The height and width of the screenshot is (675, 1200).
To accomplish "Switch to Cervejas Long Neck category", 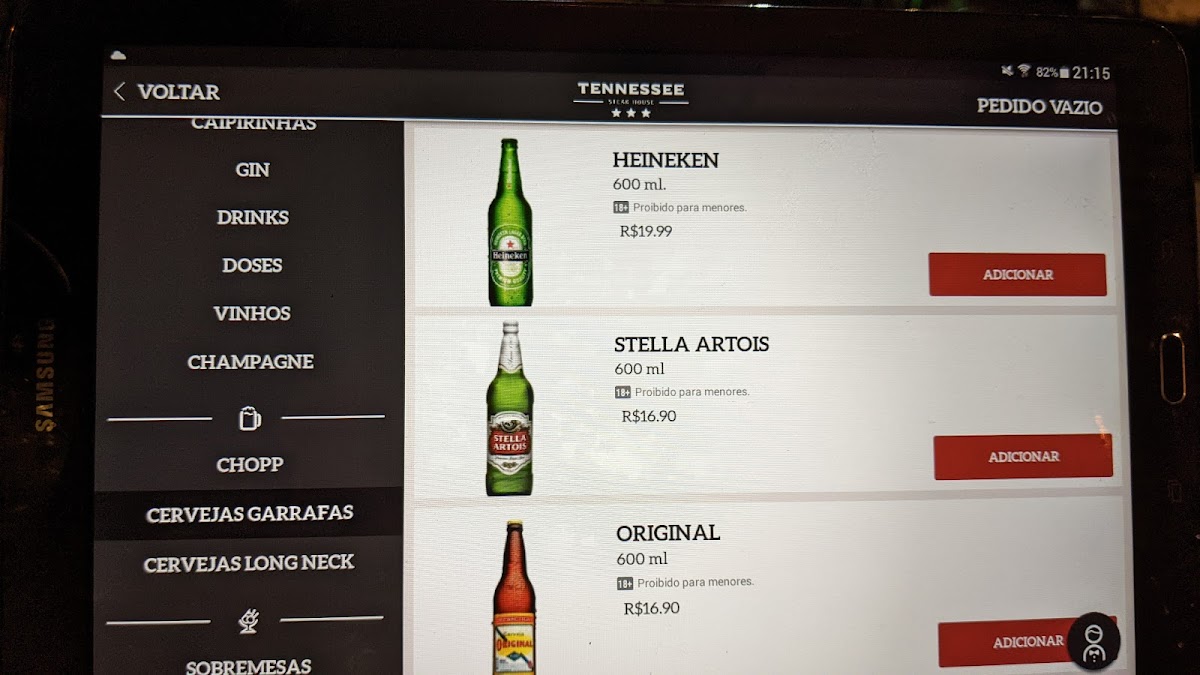I will (x=249, y=564).
